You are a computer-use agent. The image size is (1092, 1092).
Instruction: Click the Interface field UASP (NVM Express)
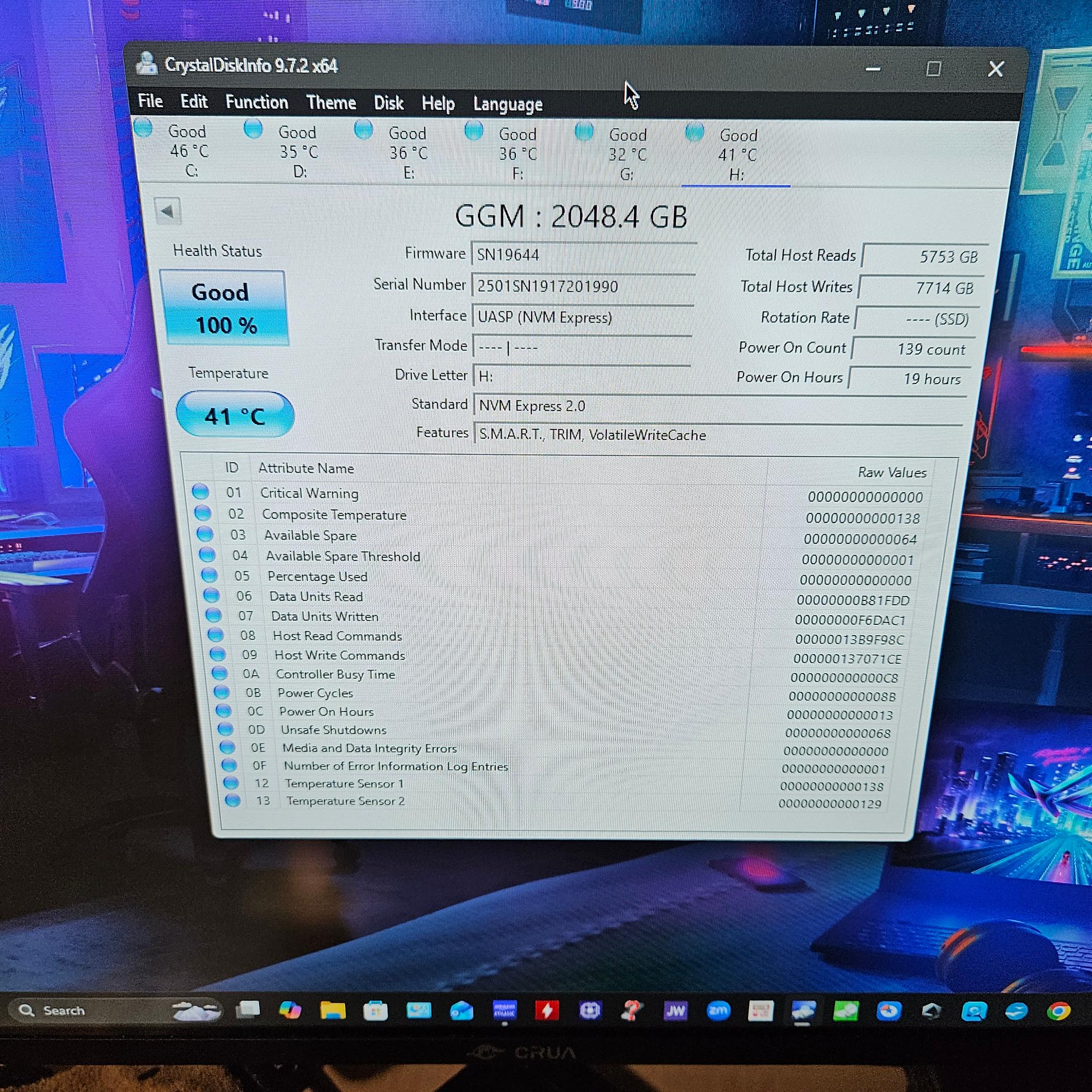tap(582, 318)
